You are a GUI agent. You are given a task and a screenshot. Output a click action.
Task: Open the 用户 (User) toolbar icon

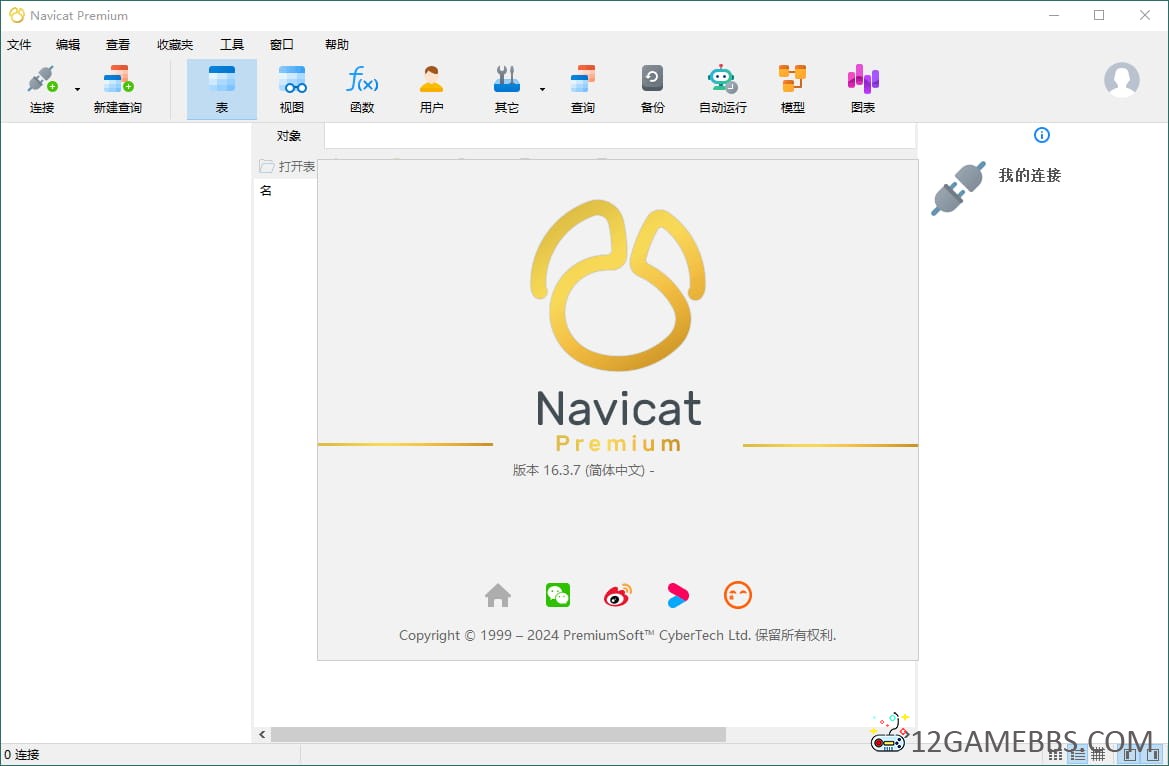tap(431, 90)
